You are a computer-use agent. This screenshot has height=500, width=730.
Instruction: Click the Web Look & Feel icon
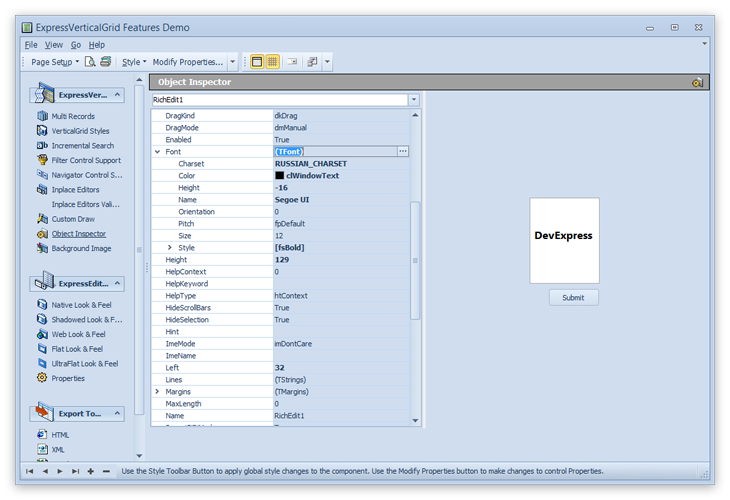point(42,334)
